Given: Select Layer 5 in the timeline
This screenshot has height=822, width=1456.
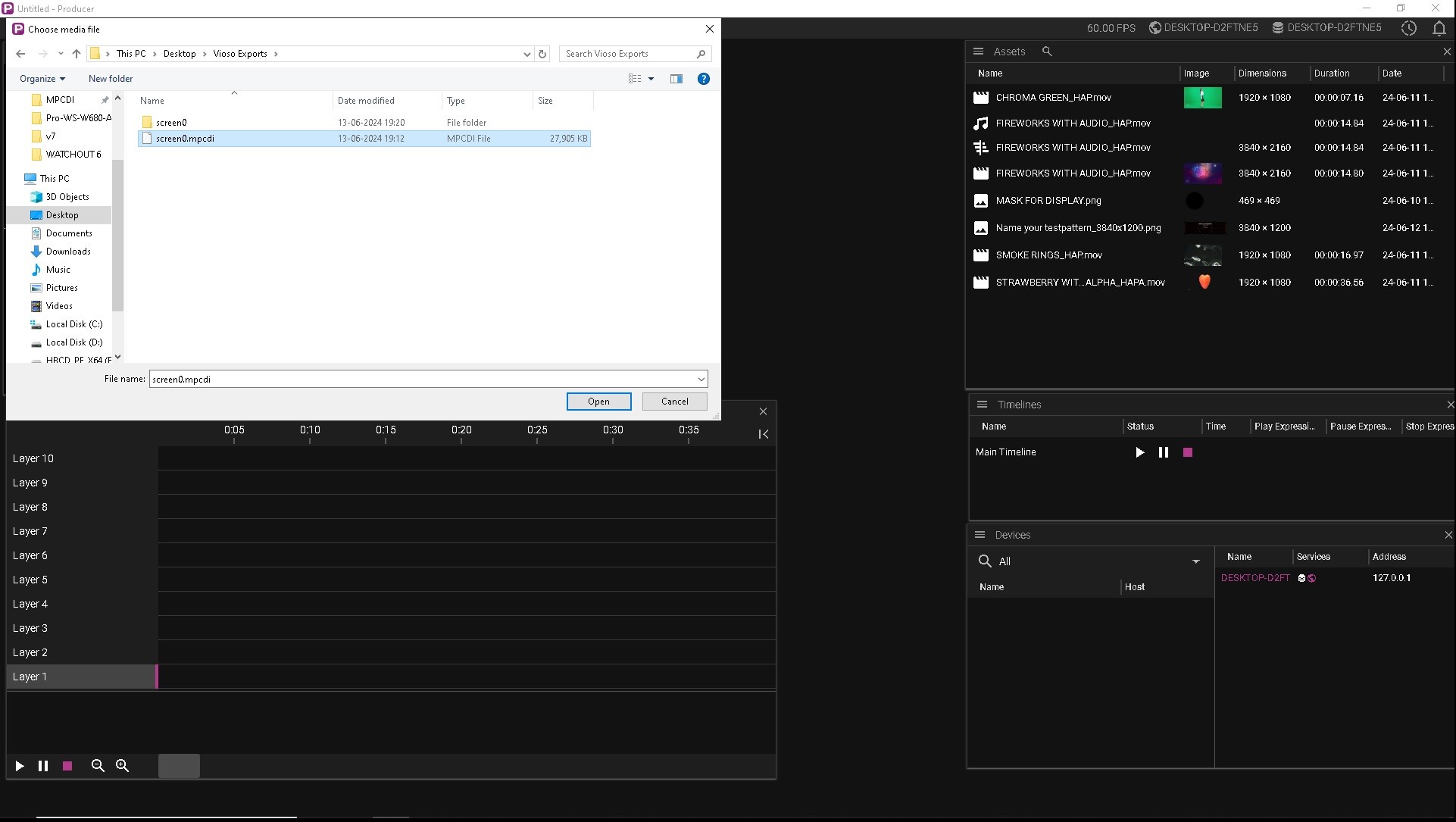Looking at the screenshot, I should point(30,580).
